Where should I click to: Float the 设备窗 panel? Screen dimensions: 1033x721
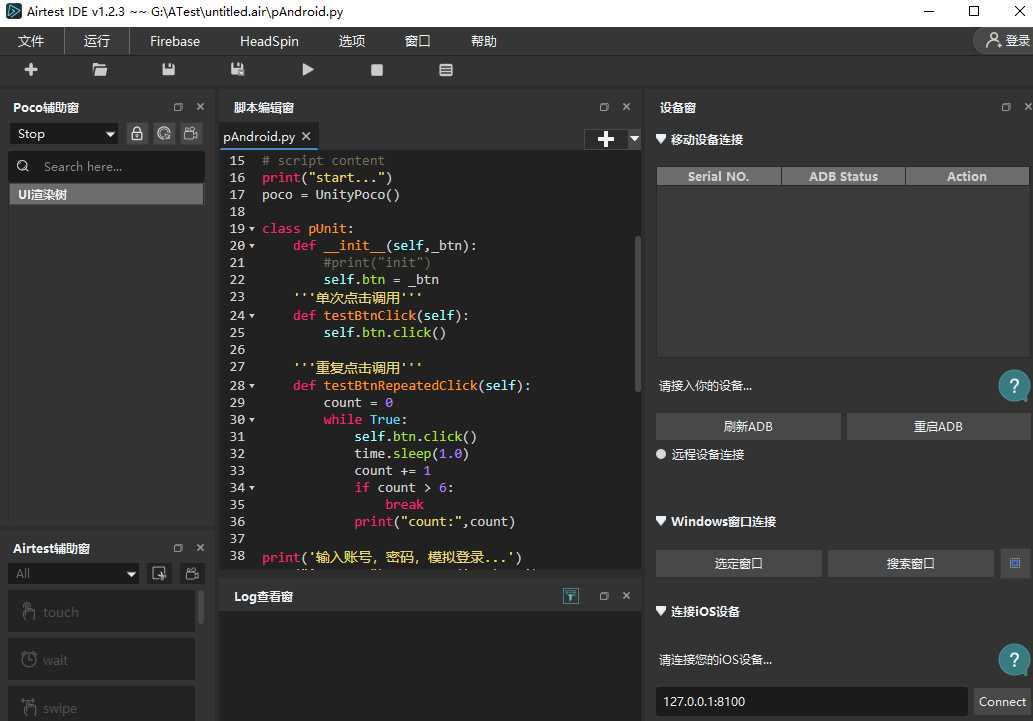coord(1006,107)
